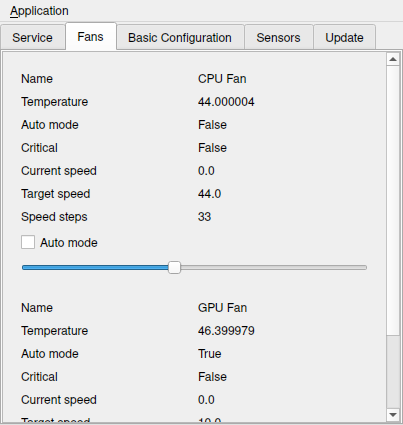Click the scrollbar track below the thumb
403x425 pixels.
(393, 372)
